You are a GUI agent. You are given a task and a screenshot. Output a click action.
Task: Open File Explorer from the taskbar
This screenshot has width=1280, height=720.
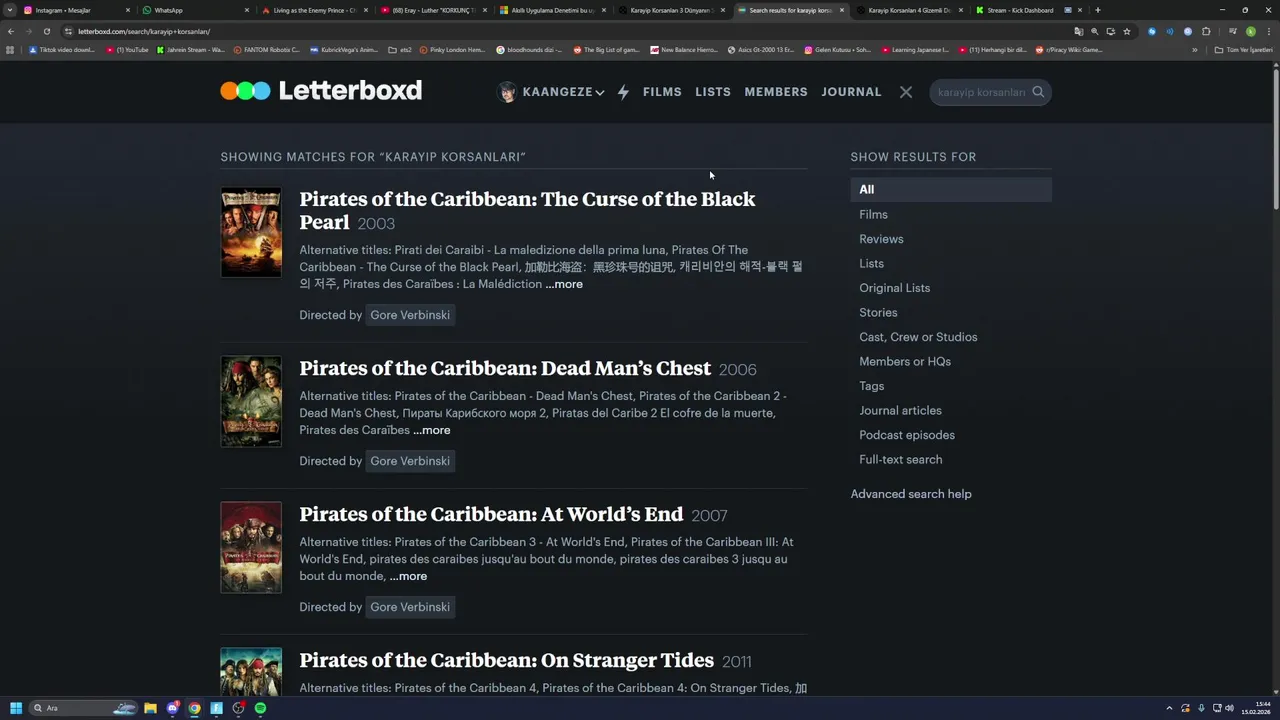point(150,708)
